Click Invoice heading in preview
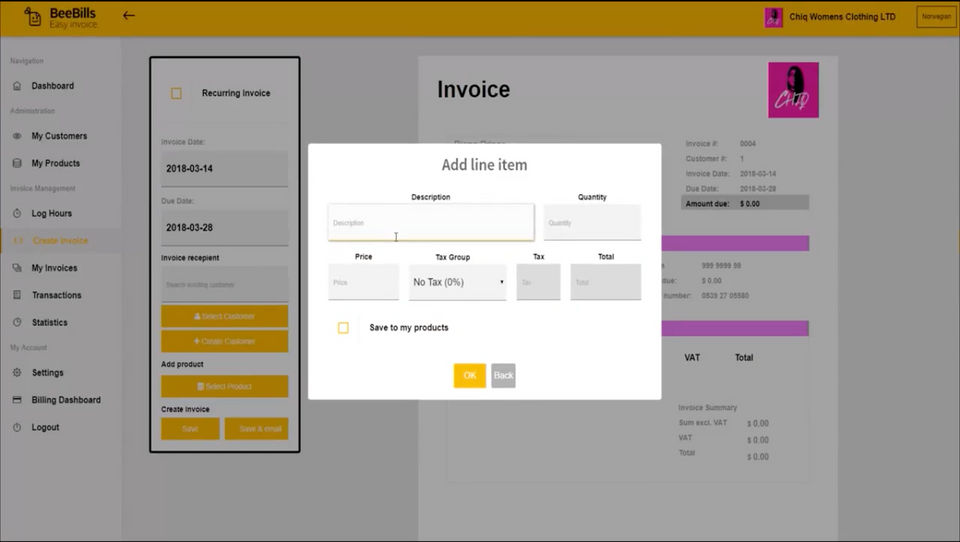Viewport: 960px width, 542px height. (x=473, y=89)
